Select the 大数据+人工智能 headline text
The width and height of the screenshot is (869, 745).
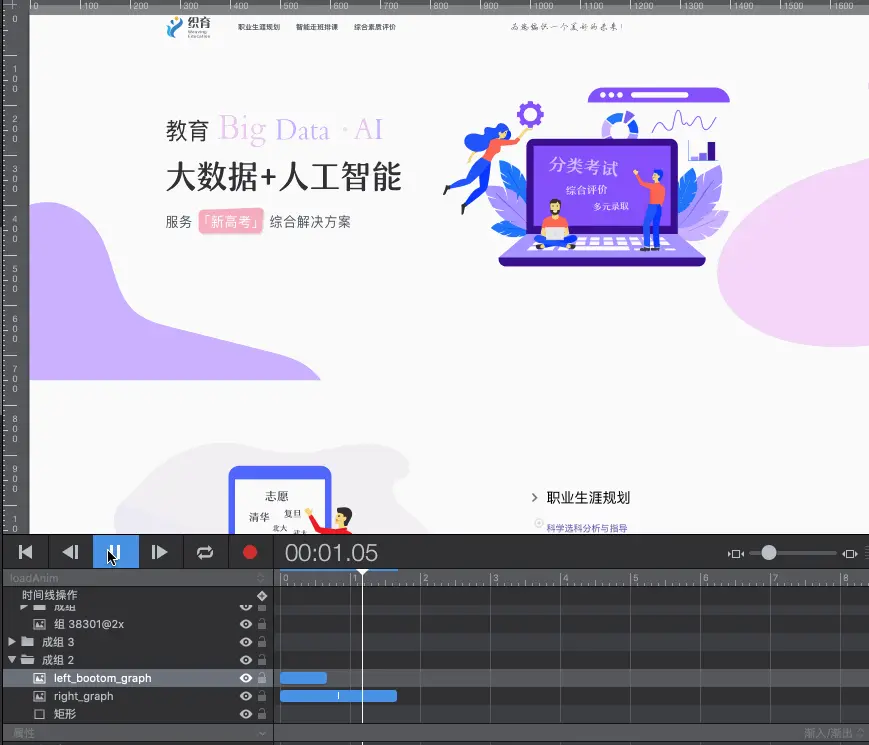(283, 177)
